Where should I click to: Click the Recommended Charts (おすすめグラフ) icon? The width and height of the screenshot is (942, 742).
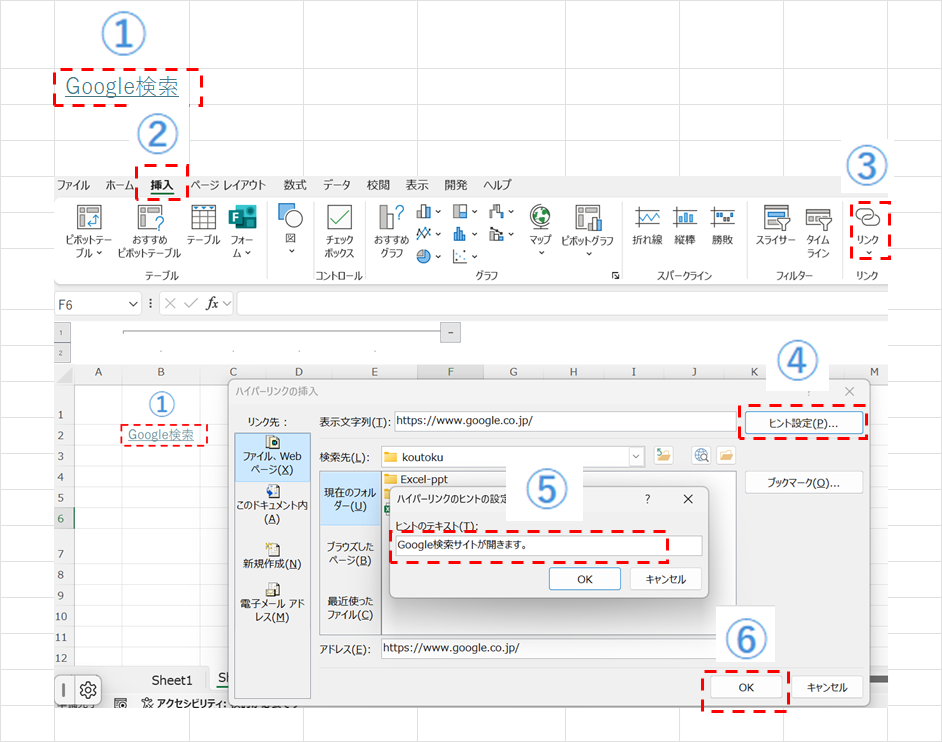[391, 218]
